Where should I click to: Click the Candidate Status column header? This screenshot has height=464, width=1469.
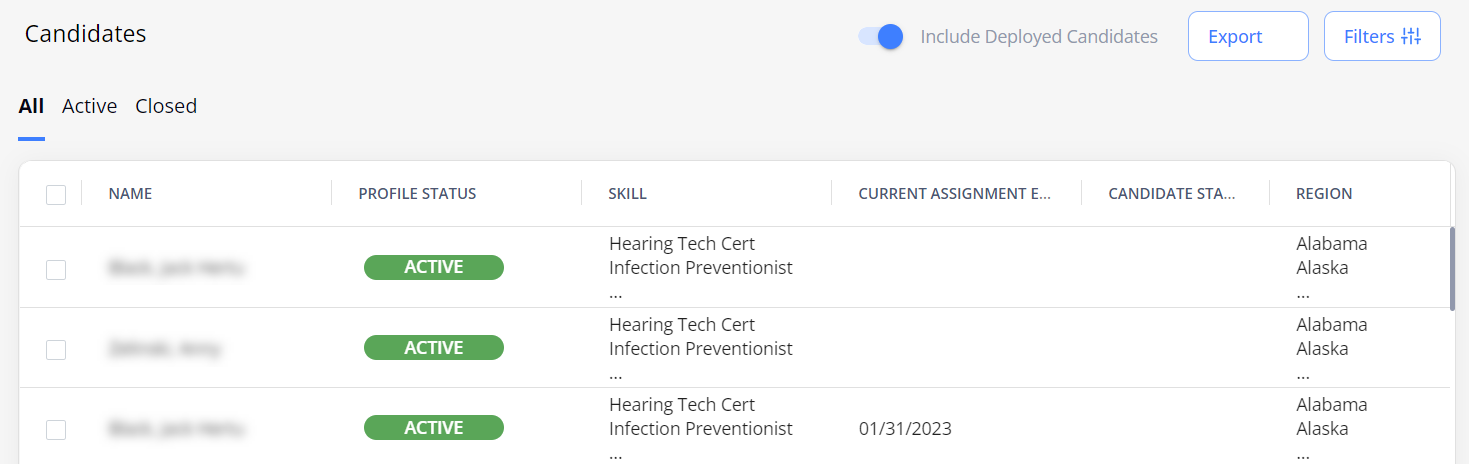click(x=1172, y=194)
